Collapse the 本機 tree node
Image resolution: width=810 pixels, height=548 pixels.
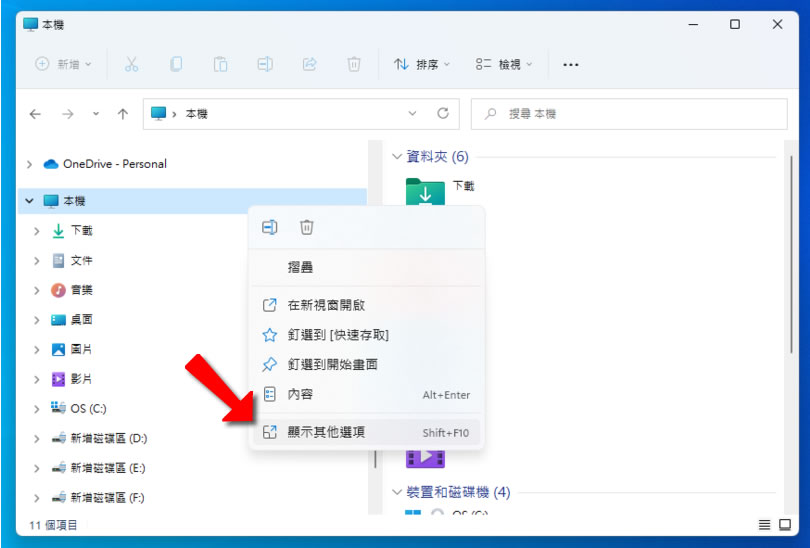[29, 201]
